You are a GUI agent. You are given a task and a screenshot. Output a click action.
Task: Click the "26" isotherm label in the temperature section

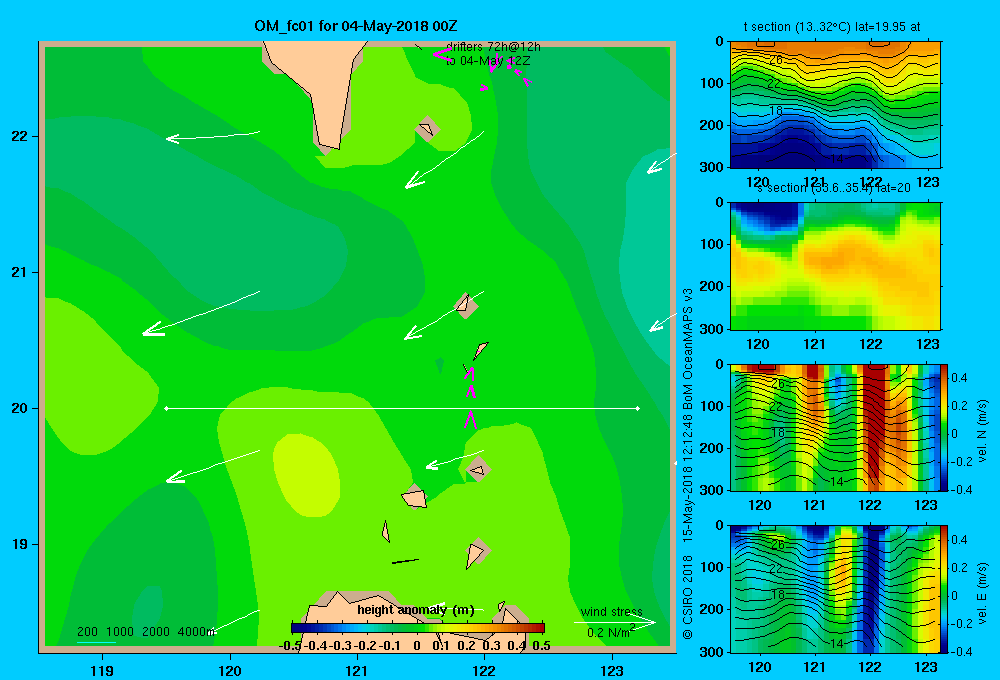[776, 60]
